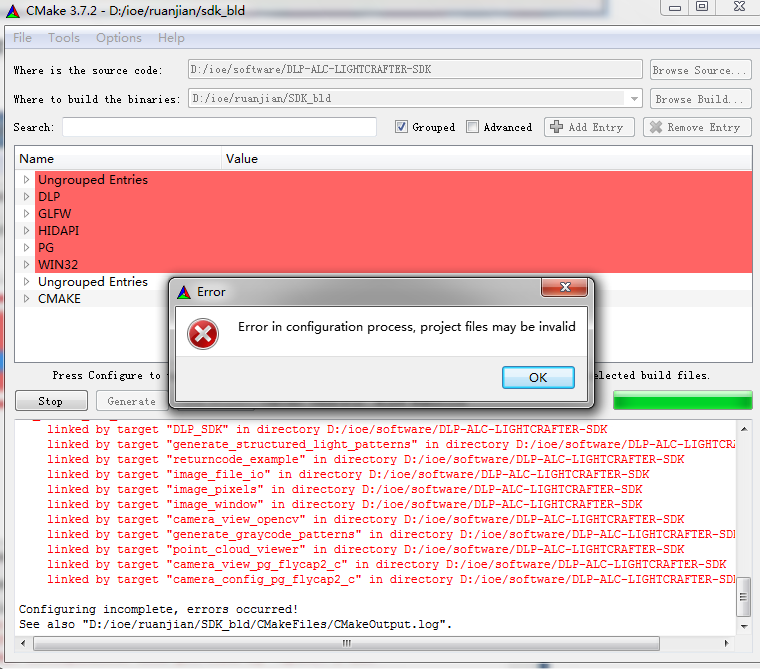Expand the PG group
This screenshot has height=669, width=760.
(26, 247)
